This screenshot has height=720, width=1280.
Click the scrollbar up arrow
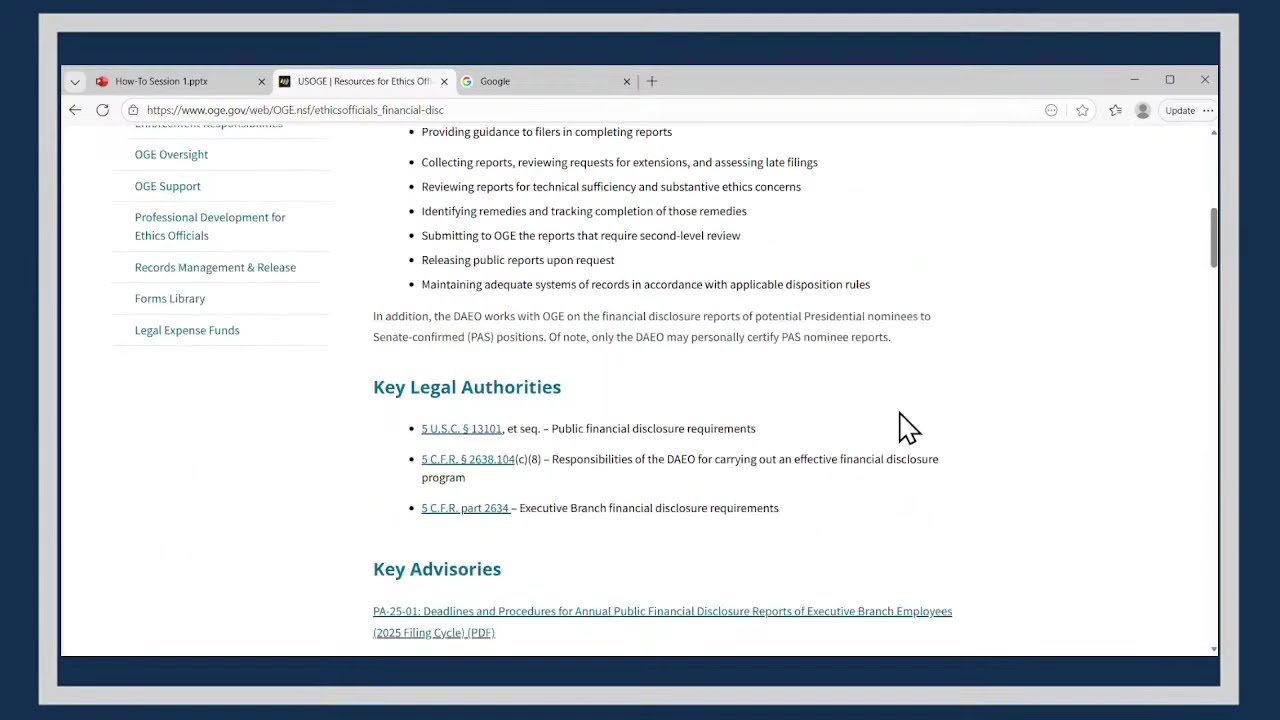click(1214, 132)
